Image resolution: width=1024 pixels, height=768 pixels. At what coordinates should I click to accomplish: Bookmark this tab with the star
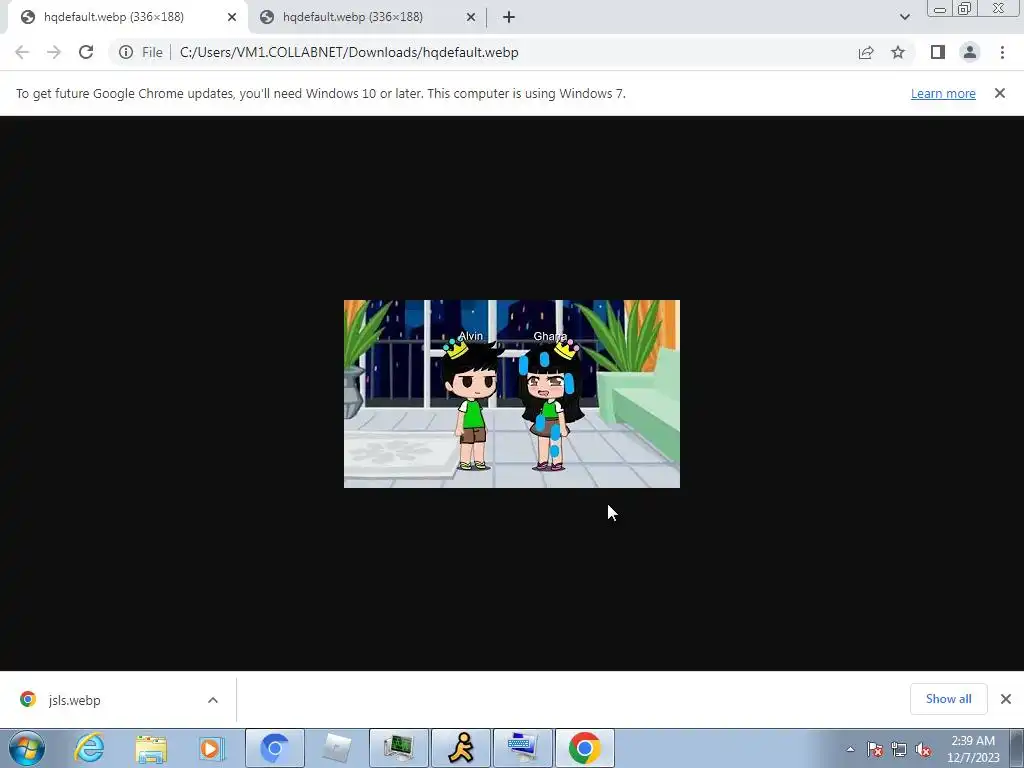point(898,52)
